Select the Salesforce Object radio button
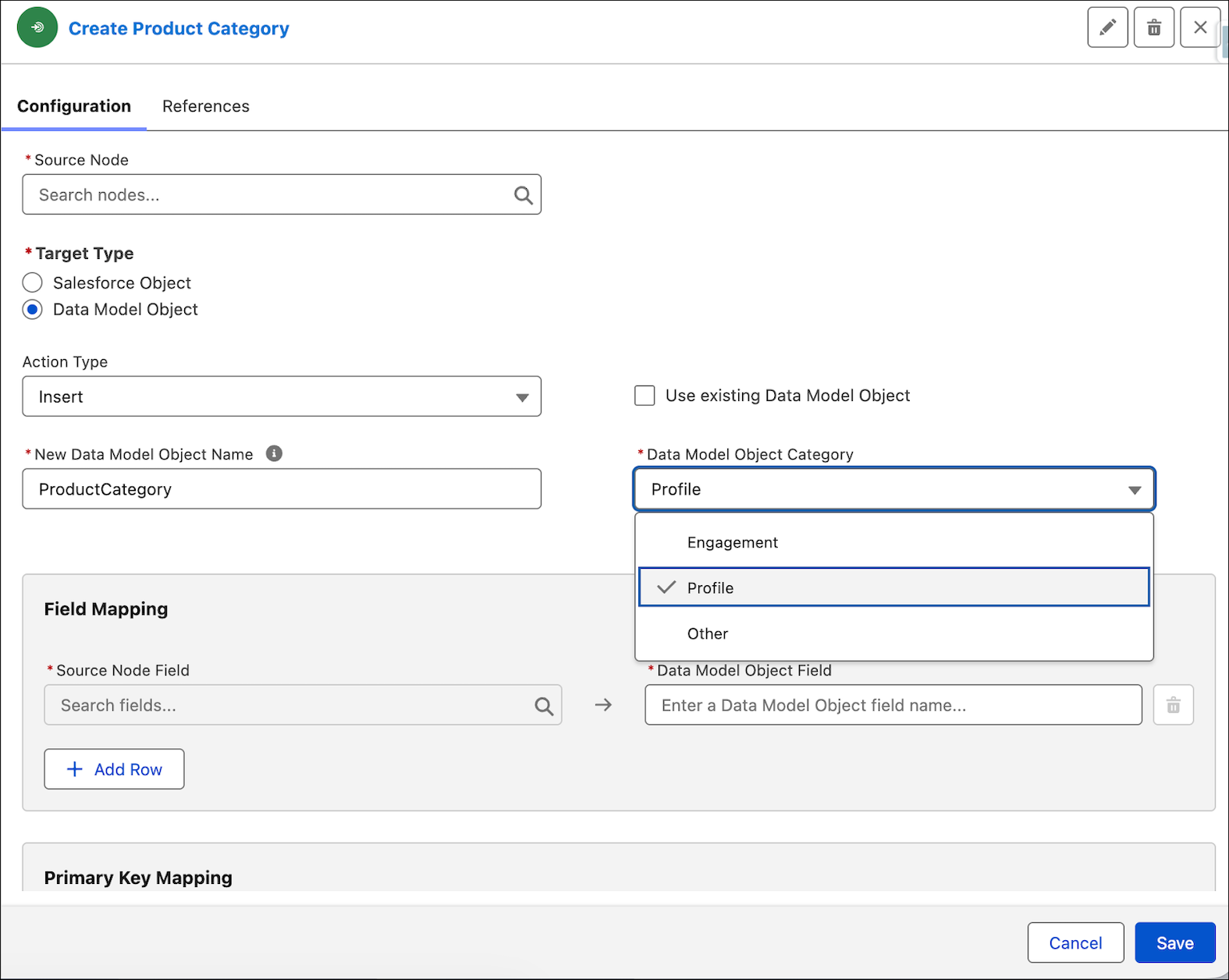 (x=32, y=282)
